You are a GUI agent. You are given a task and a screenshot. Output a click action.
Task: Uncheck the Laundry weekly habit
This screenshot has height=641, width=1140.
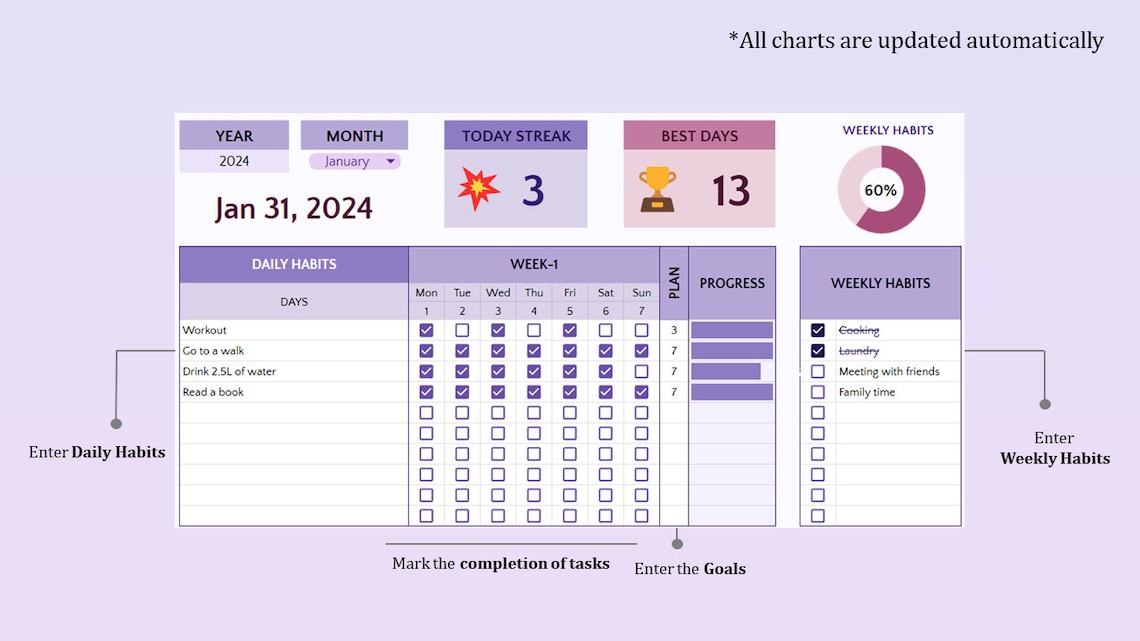point(817,350)
